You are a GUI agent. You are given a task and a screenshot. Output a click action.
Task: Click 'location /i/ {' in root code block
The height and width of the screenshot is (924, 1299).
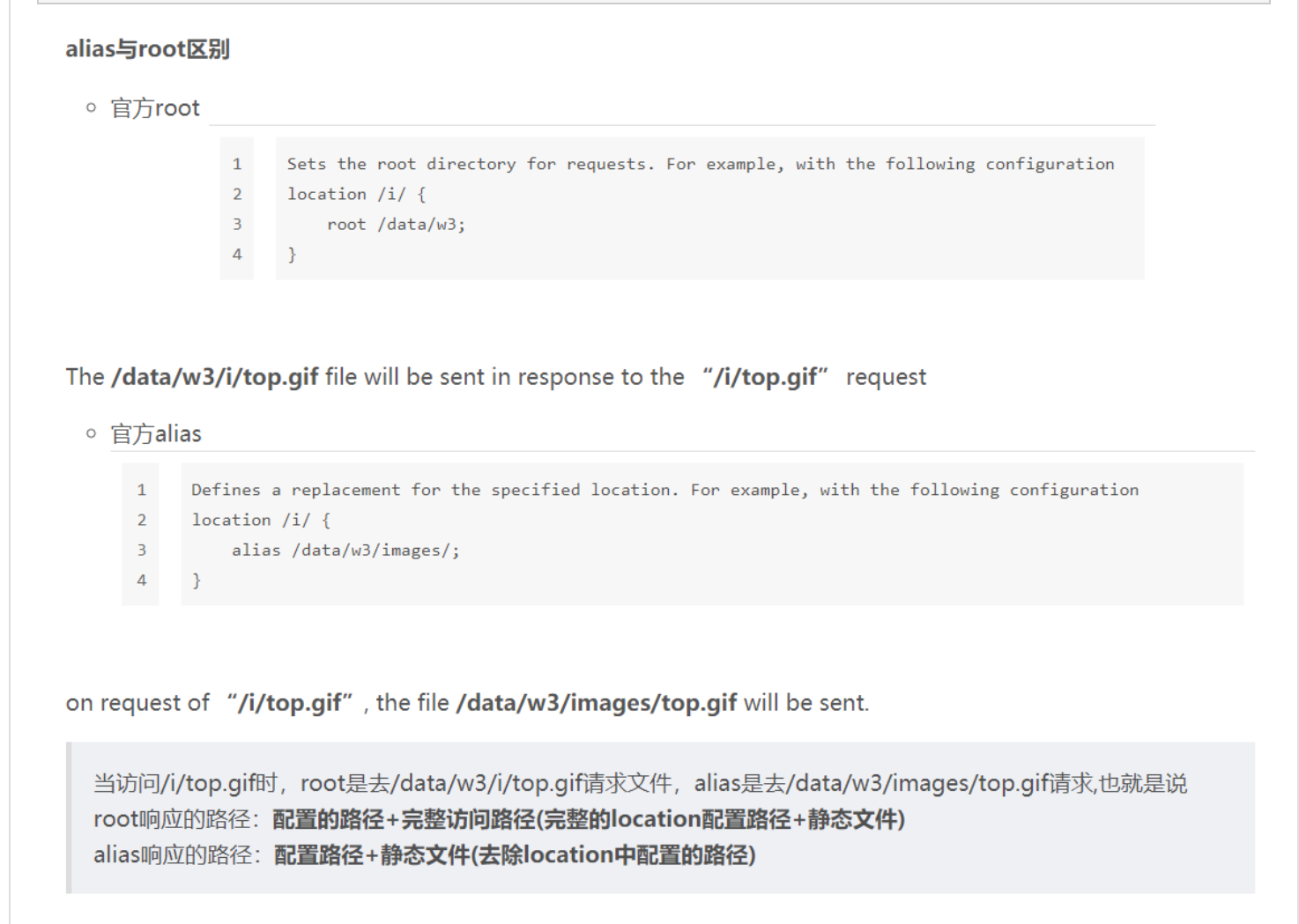click(356, 194)
